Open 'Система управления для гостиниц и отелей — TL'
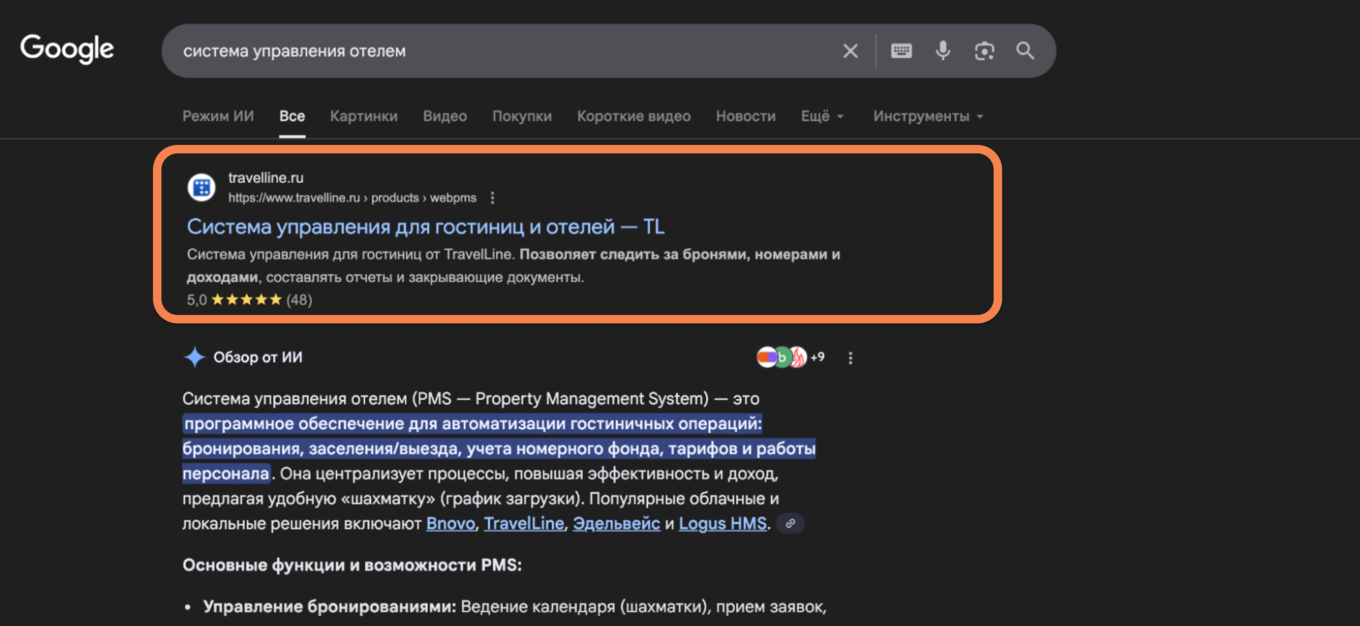Viewport: 1360px width, 626px height. [426, 227]
